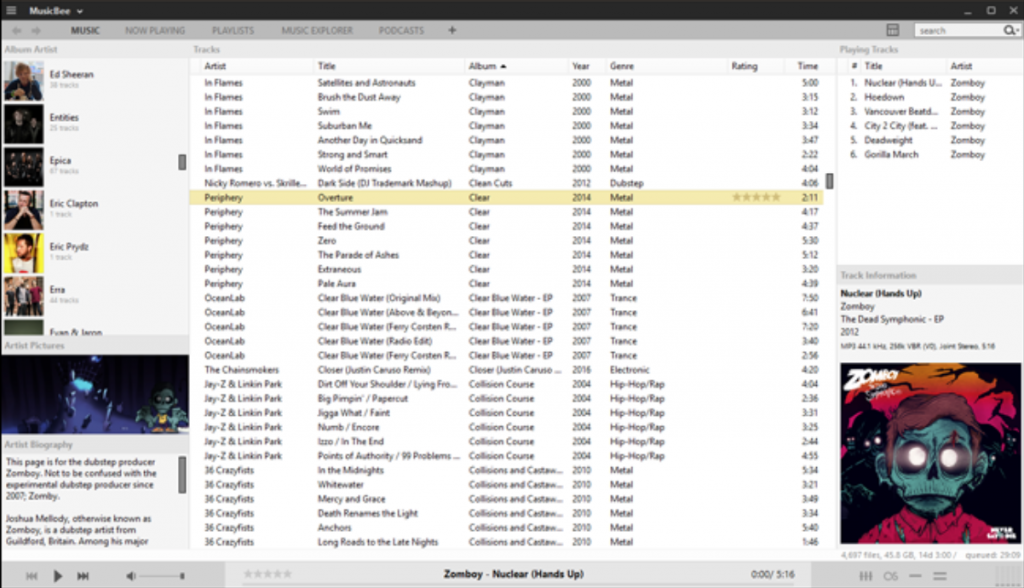Screen dimensions: 1024x588
Task: Click the Zomboy album cover artwork
Action: point(930,453)
